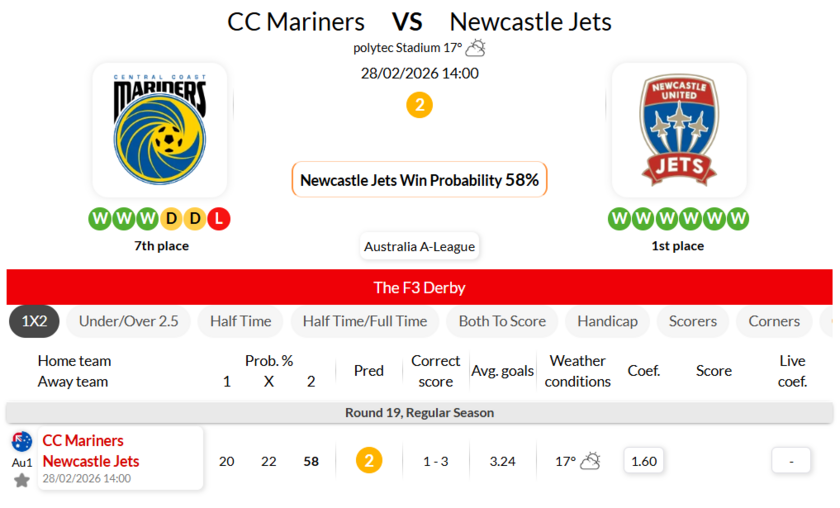Switch to the Under/Over 2.5 tab

[x=128, y=321]
